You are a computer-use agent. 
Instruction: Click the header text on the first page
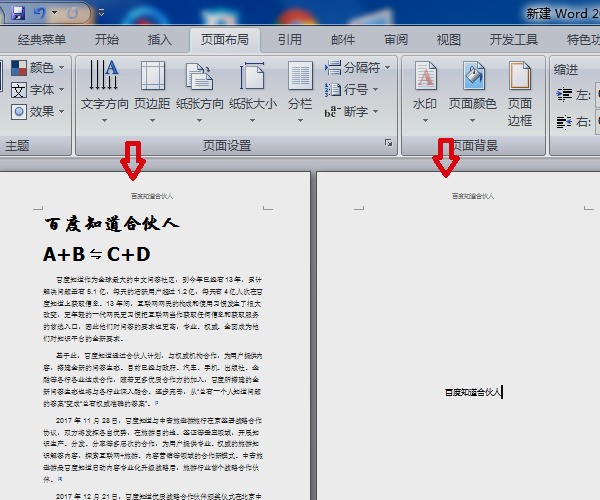pyautogui.click(x=152, y=196)
